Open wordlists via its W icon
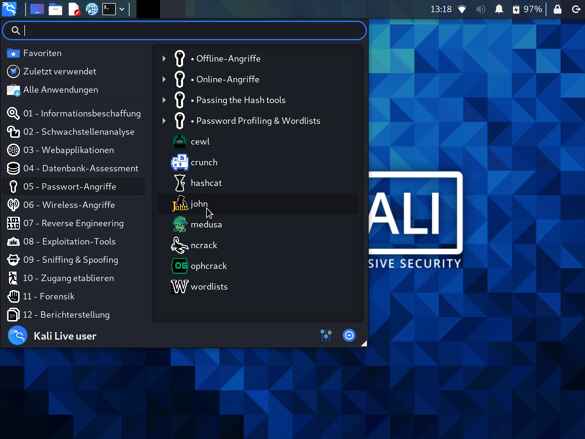The image size is (585, 439). (x=180, y=286)
